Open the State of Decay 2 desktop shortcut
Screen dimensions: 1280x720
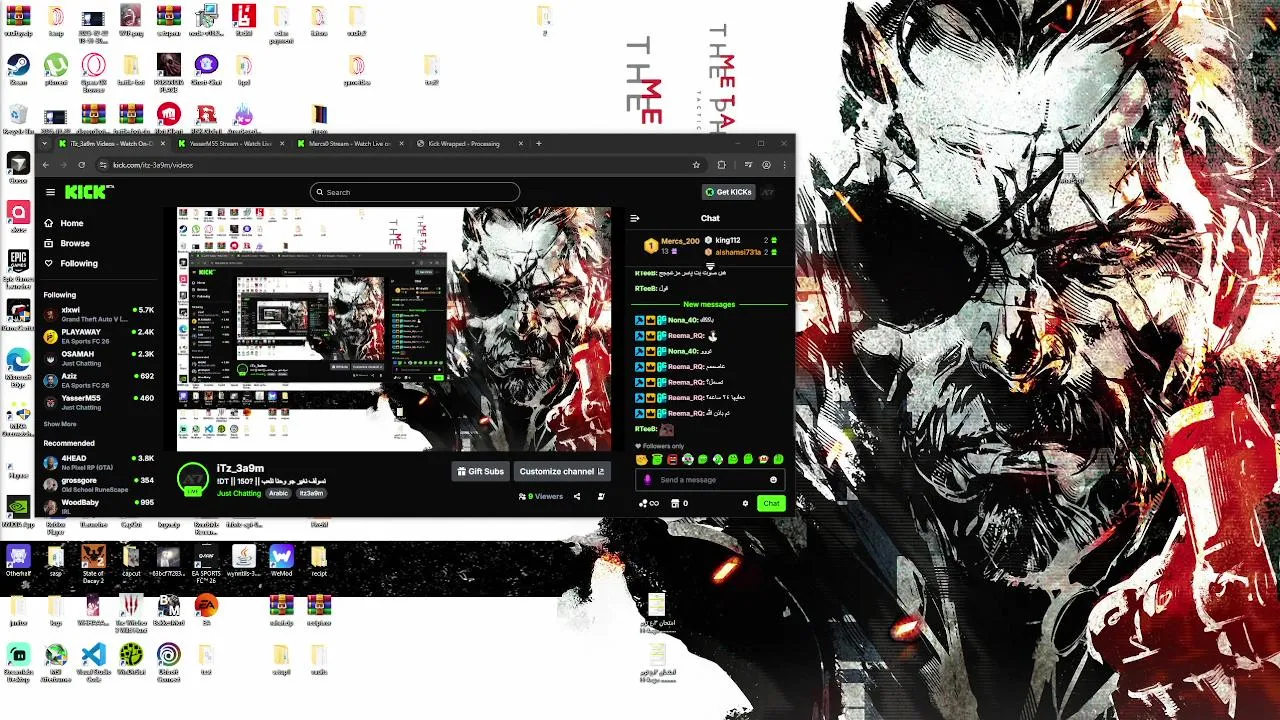[93, 562]
